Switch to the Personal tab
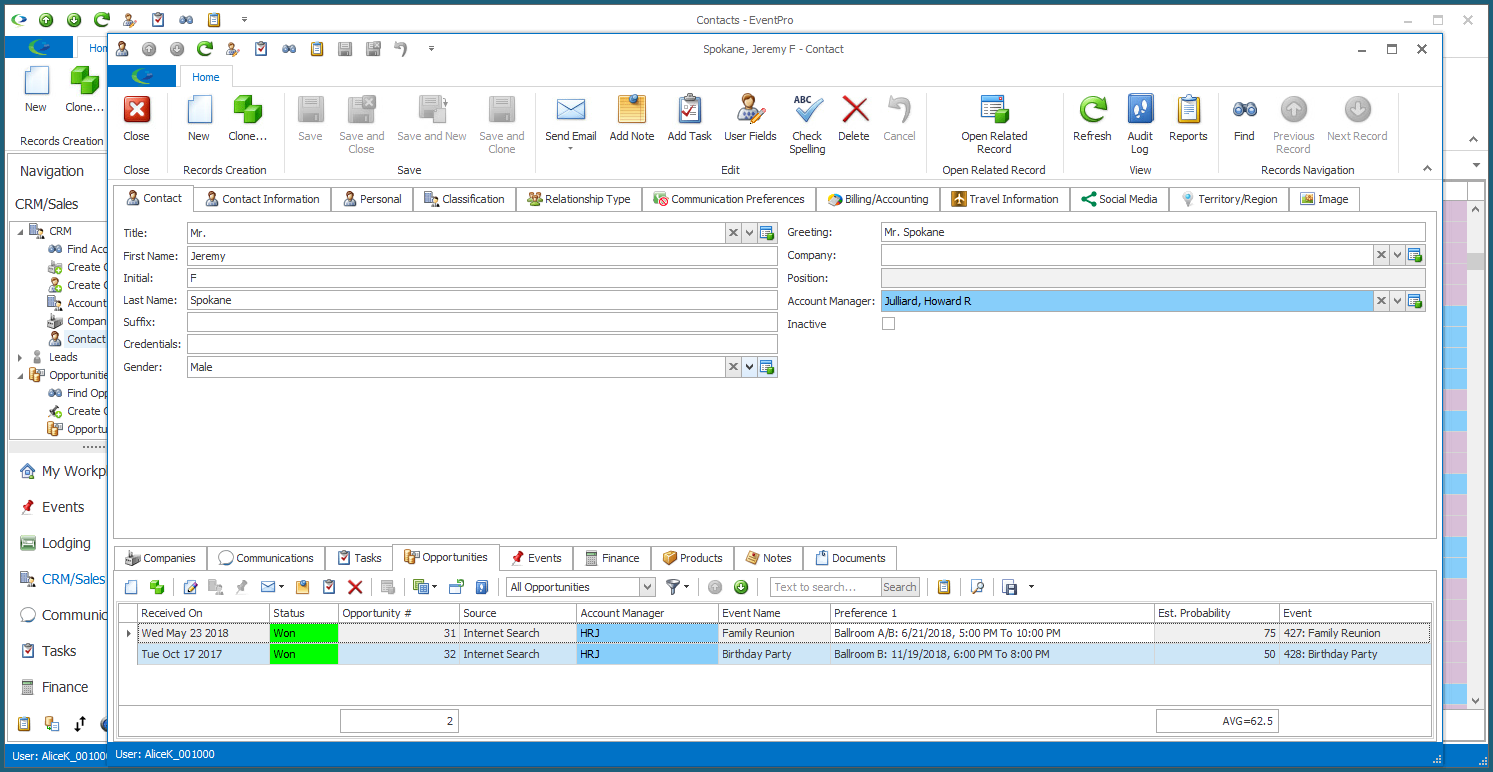1493x772 pixels. tap(372, 199)
